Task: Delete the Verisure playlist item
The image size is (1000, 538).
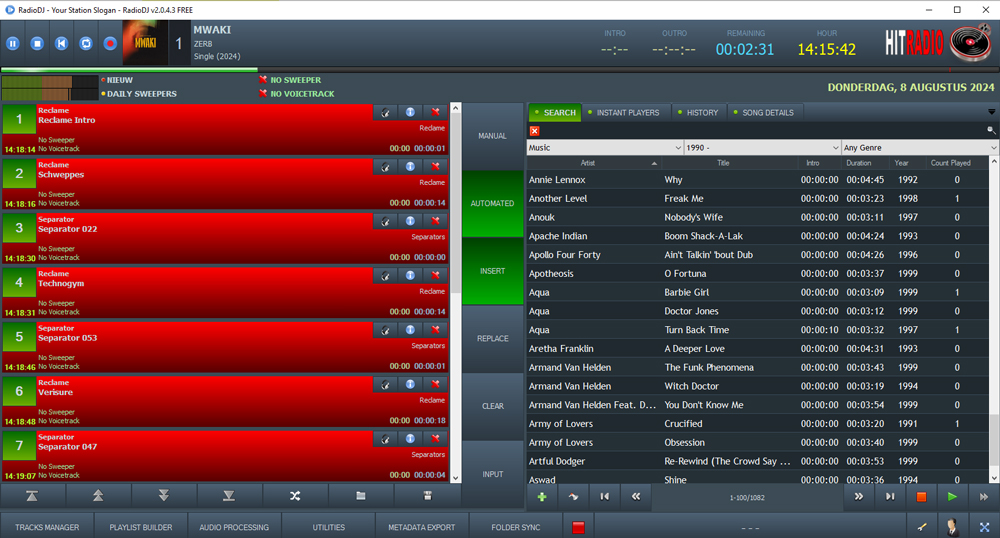Action: pos(435,384)
